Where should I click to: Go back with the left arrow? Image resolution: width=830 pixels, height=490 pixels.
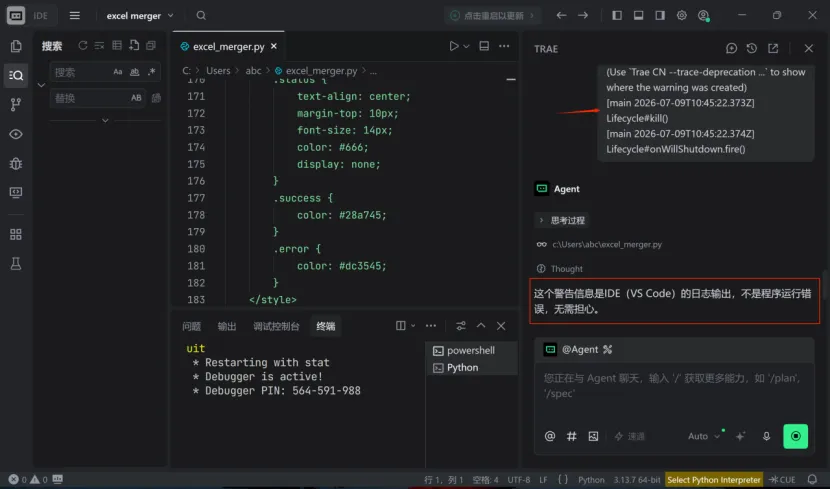click(561, 15)
